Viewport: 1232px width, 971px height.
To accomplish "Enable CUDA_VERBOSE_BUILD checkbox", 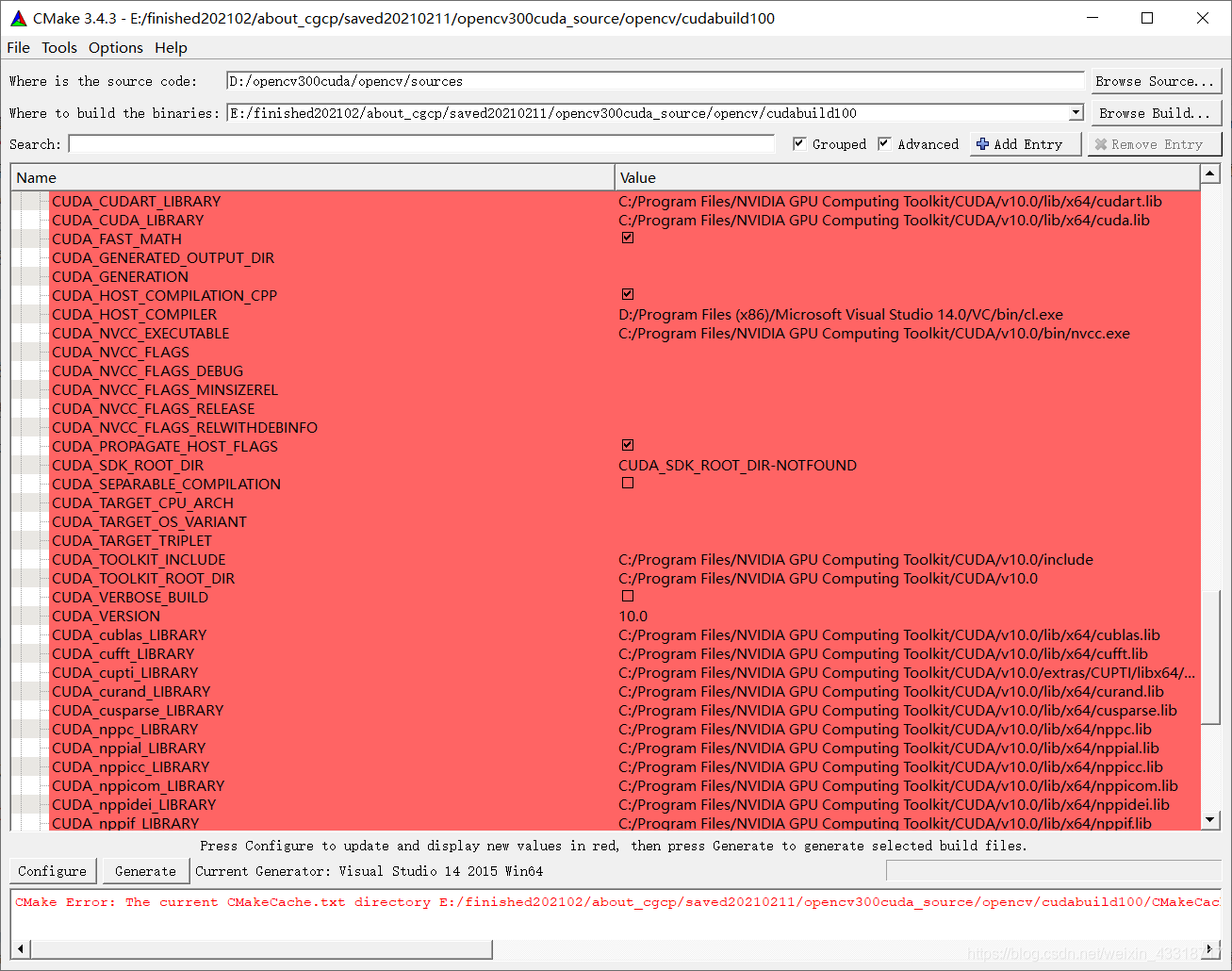I will pos(628,596).
